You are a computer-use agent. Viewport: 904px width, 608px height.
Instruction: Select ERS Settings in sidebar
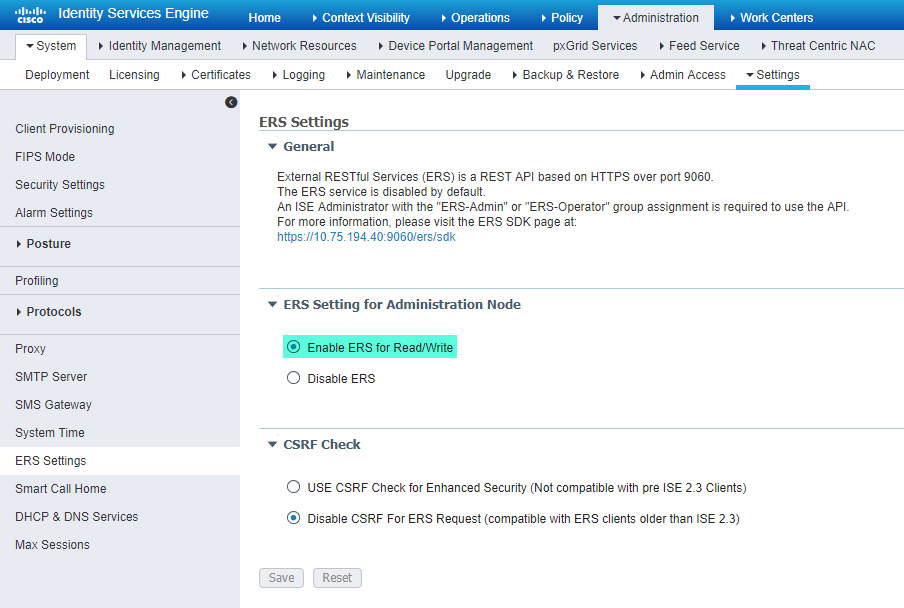pyautogui.click(x=120, y=461)
